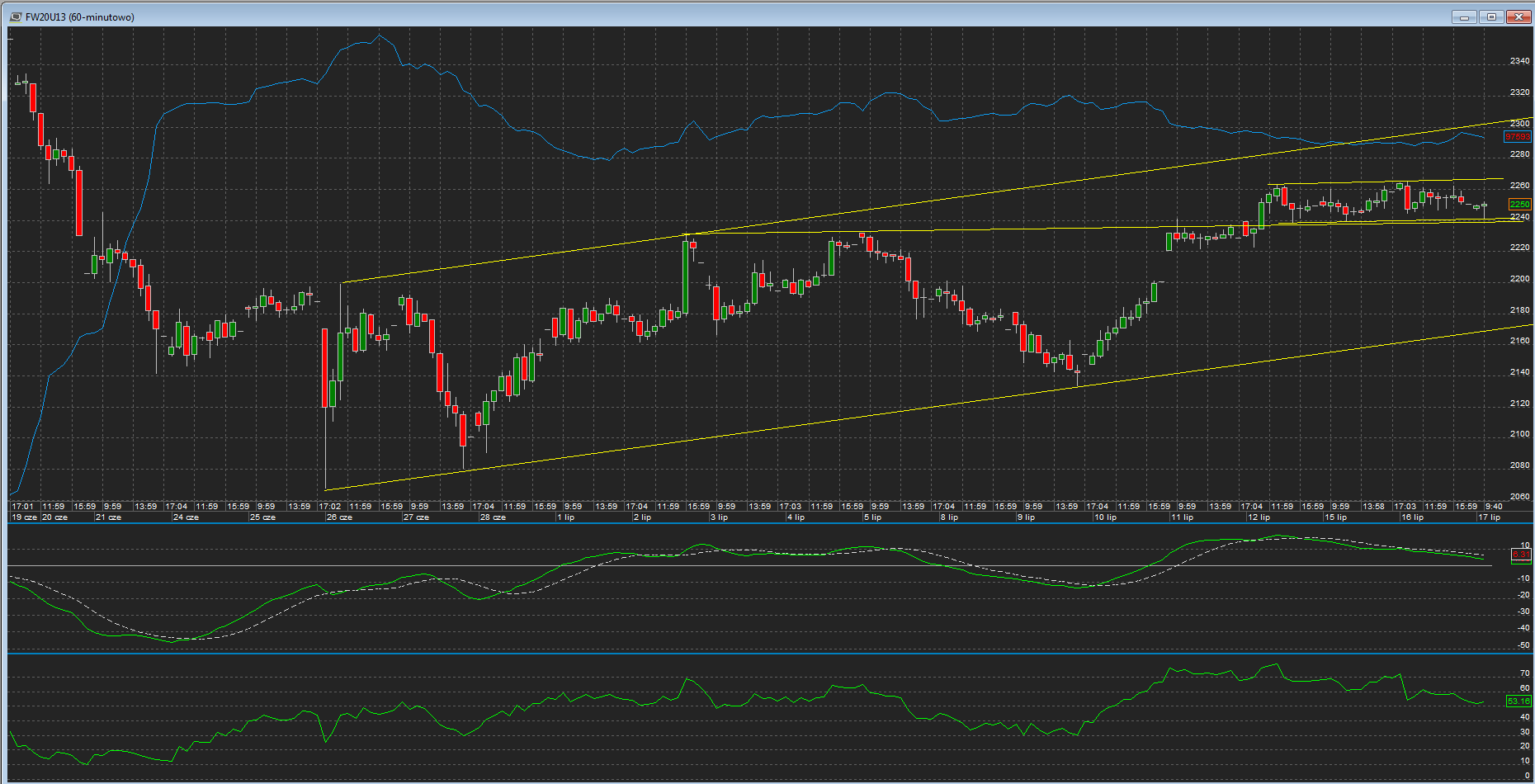Click the 9:40 time label on axis
Image resolution: width=1535 pixels, height=784 pixels.
(x=1493, y=506)
